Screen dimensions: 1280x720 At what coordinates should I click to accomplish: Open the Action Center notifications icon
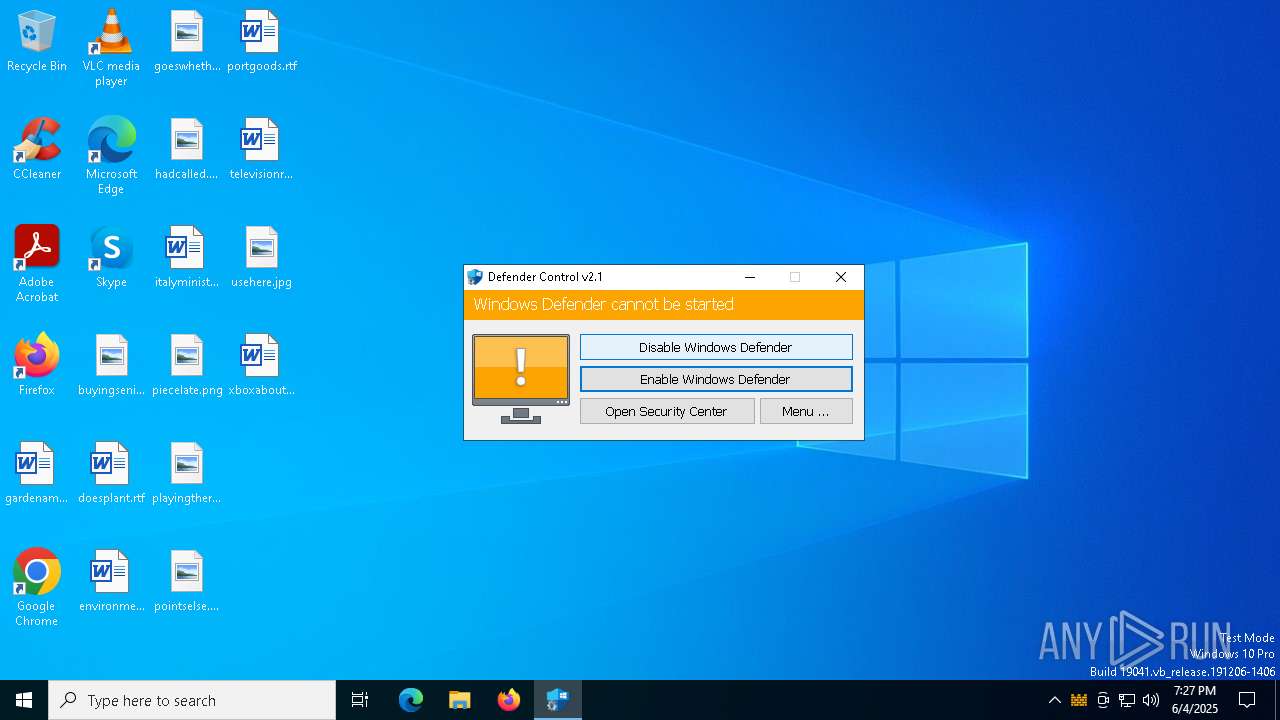pos(1247,700)
